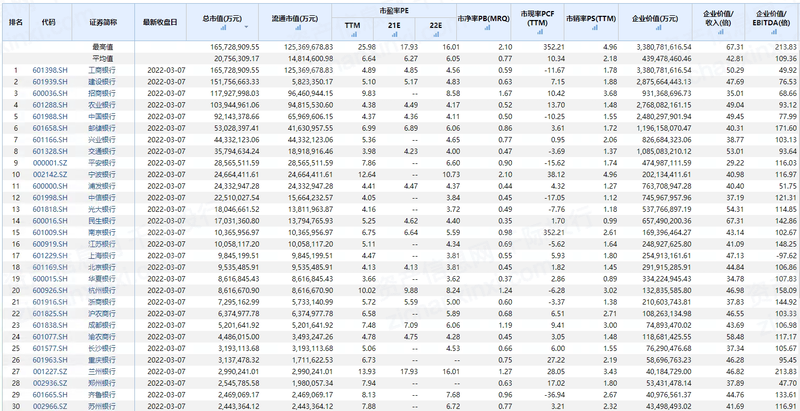
Task: Toggle the sort arrow in 总市值(万元) header
Action: 247,27
